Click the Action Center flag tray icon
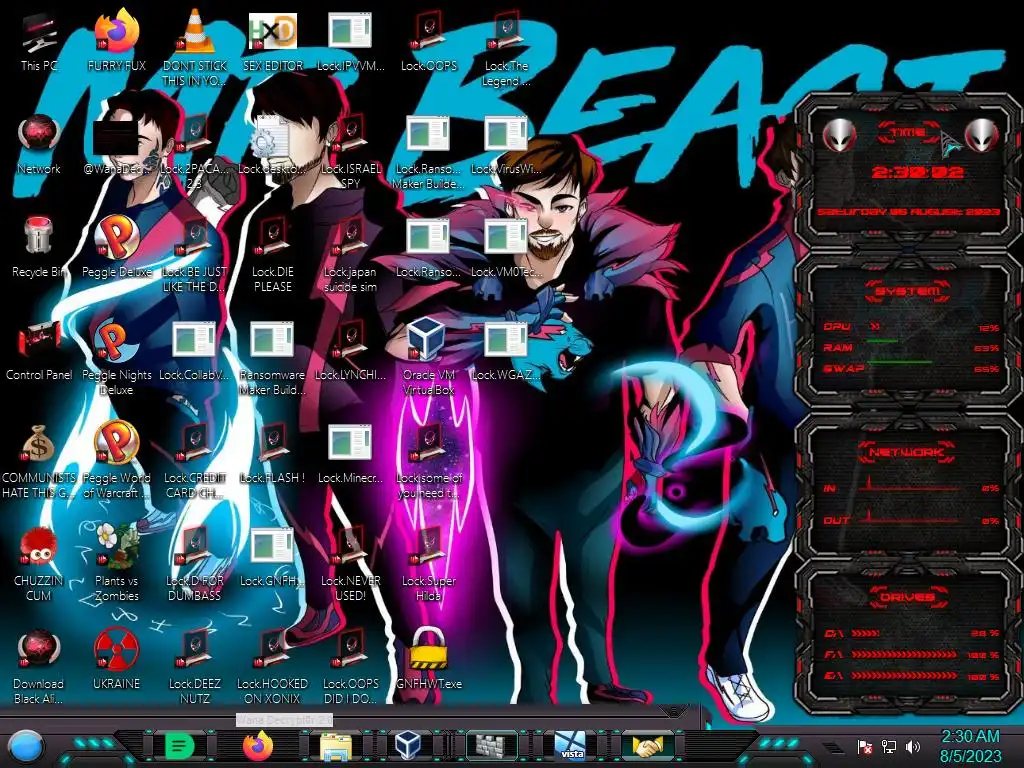This screenshot has height=768, width=1024. [865, 747]
